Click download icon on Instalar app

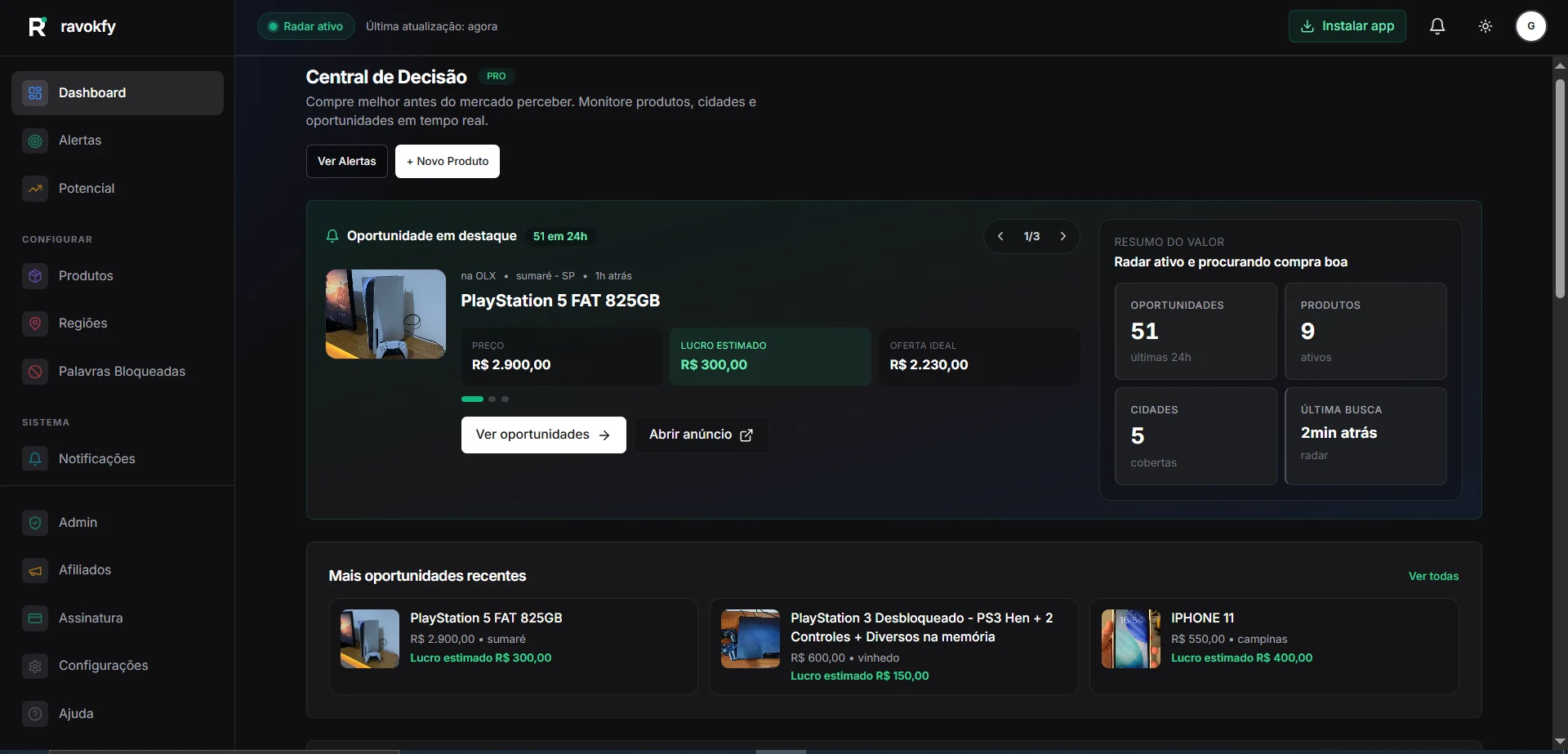click(1307, 26)
